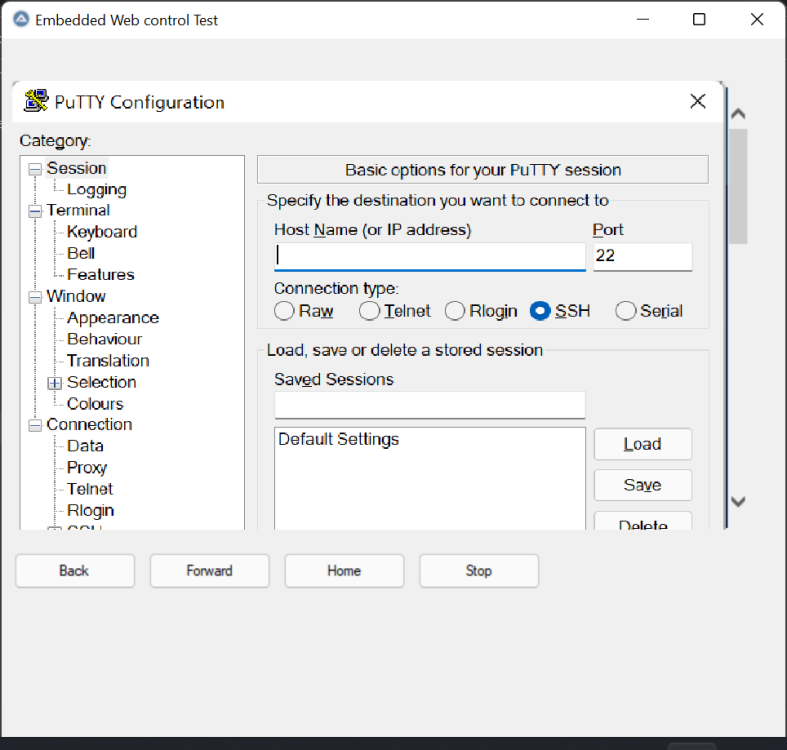Image resolution: width=787 pixels, height=750 pixels.
Task: Click the Save button
Action: coord(643,485)
